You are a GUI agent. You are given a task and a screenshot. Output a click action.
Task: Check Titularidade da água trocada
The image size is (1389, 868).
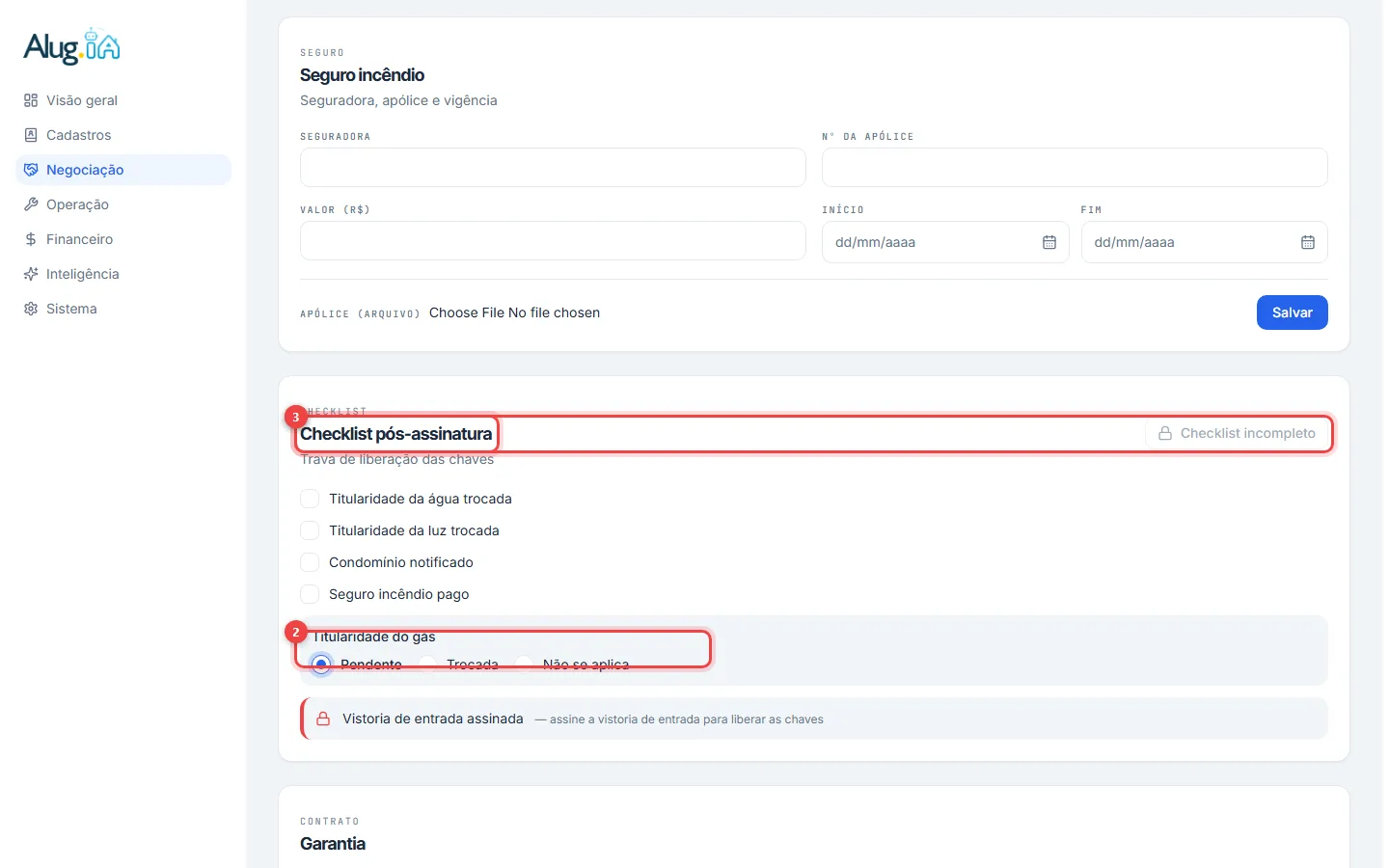[310, 499]
